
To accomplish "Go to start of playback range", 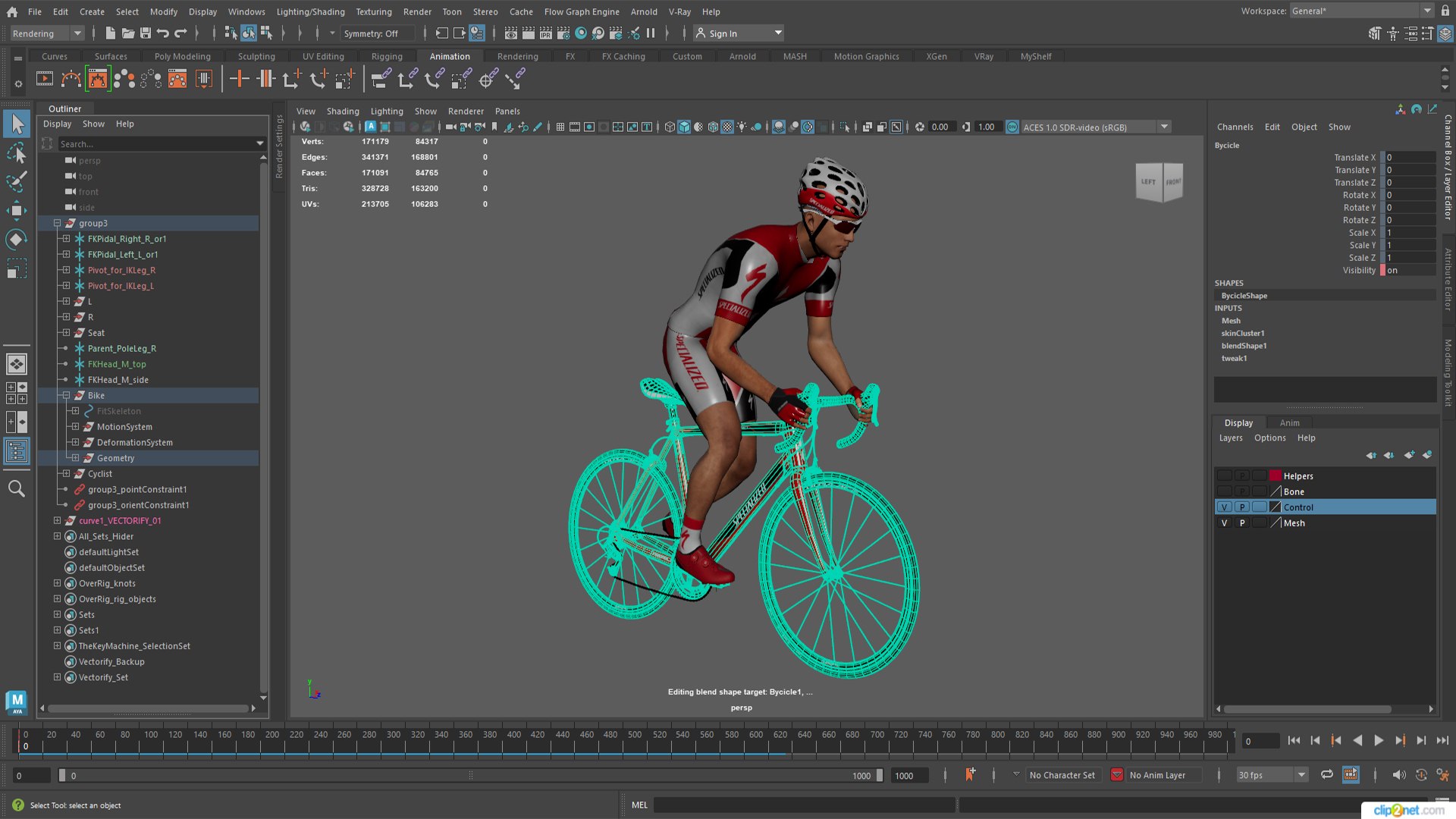I will (1294, 741).
